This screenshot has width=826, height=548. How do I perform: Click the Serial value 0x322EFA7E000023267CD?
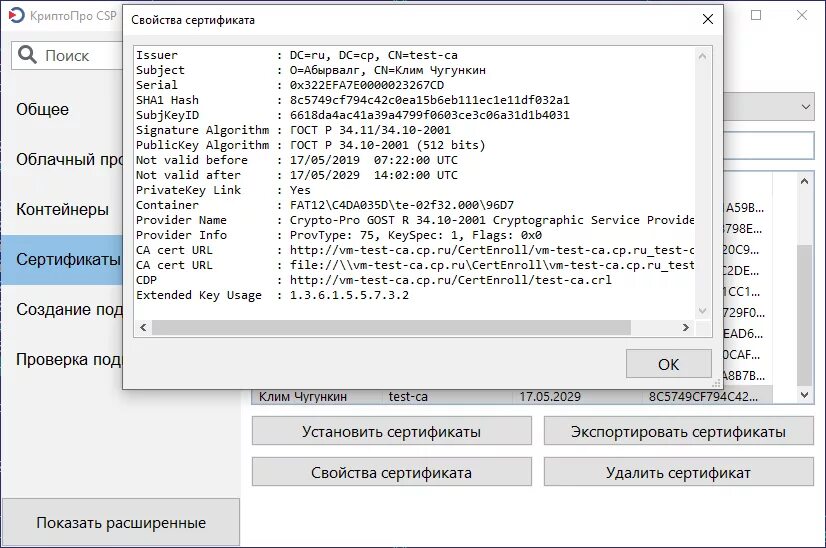coord(367,85)
